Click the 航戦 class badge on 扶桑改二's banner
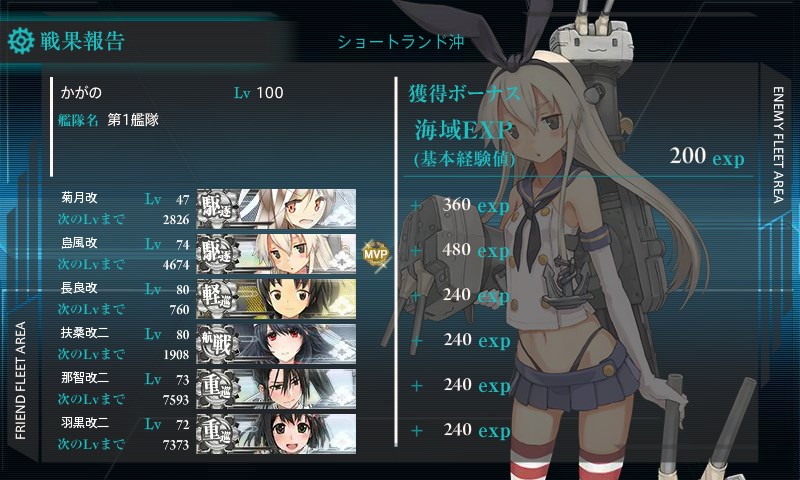 [218, 343]
